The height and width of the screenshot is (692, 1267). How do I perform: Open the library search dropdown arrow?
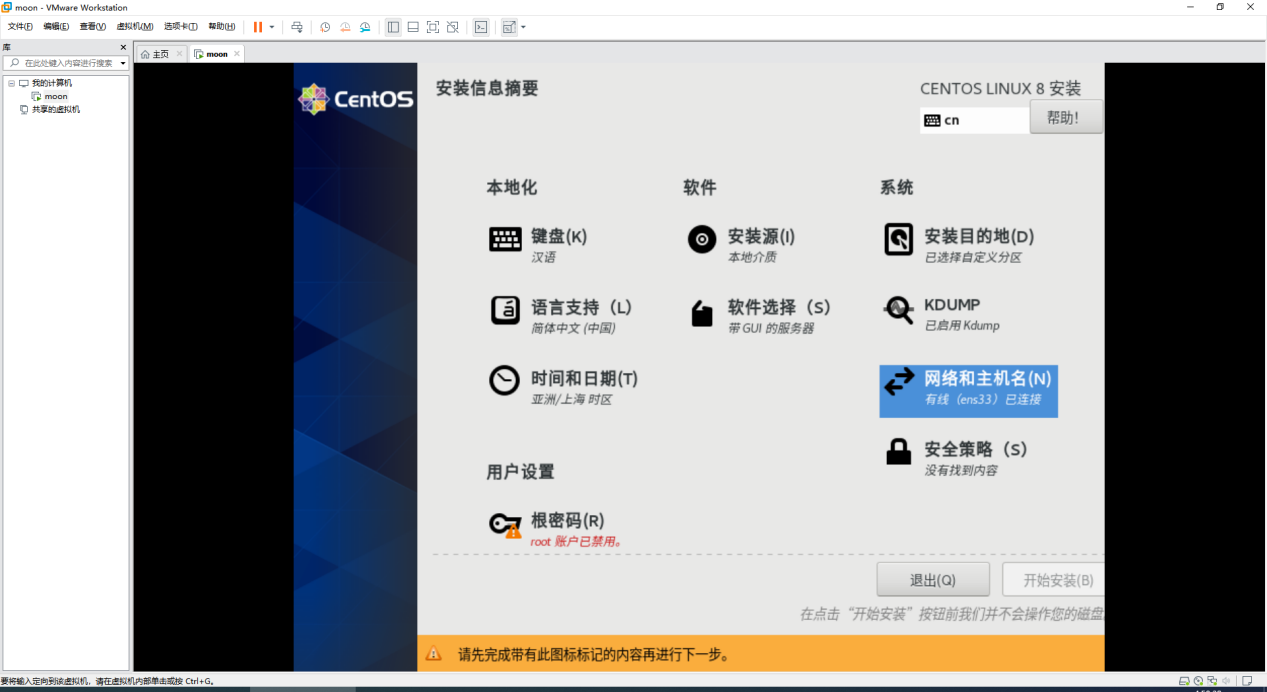(x=123, y=63)
